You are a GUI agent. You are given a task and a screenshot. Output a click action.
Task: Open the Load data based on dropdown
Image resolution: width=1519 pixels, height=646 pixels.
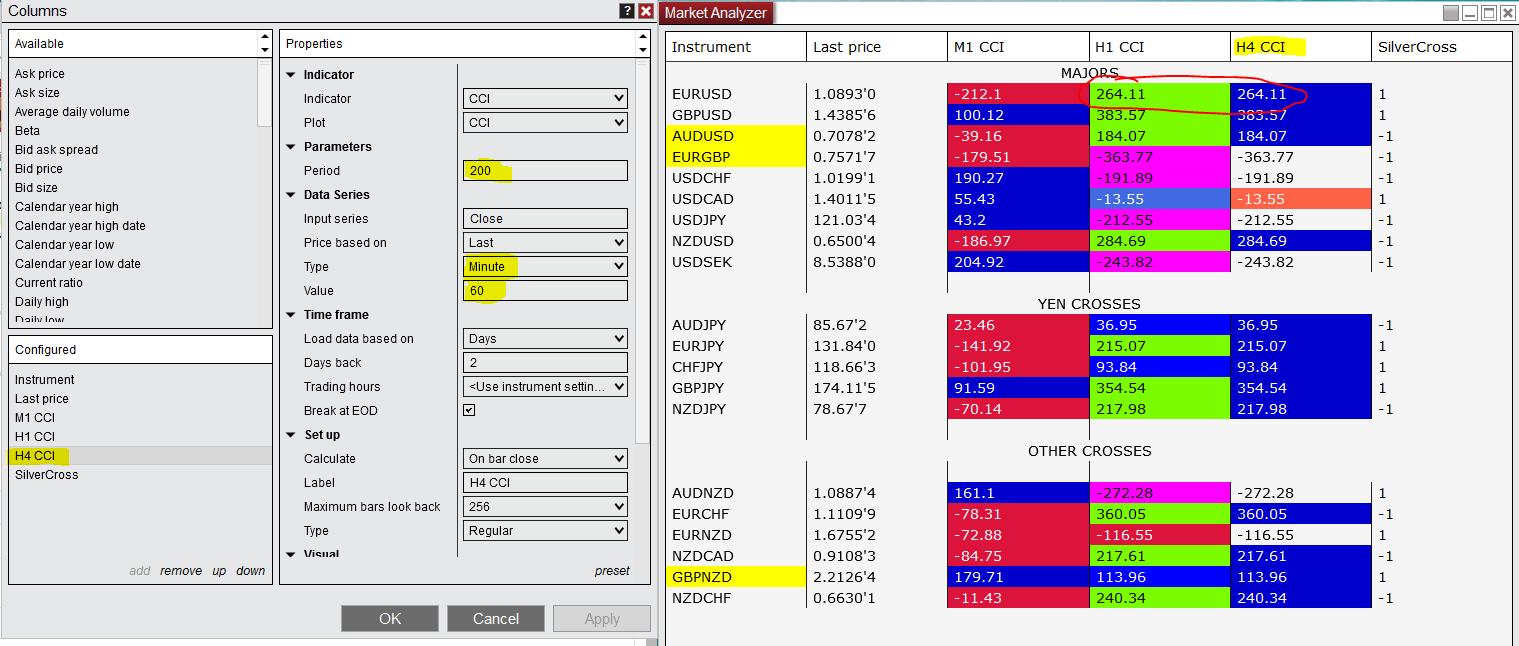[x=546, y=339]
